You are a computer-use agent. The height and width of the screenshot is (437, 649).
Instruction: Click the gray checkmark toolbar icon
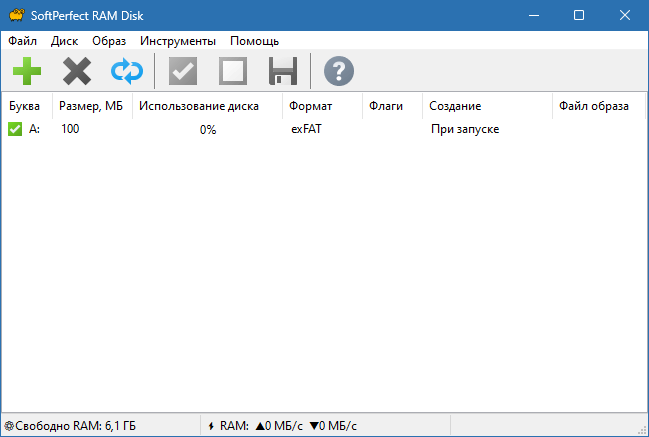pos(183,71)
